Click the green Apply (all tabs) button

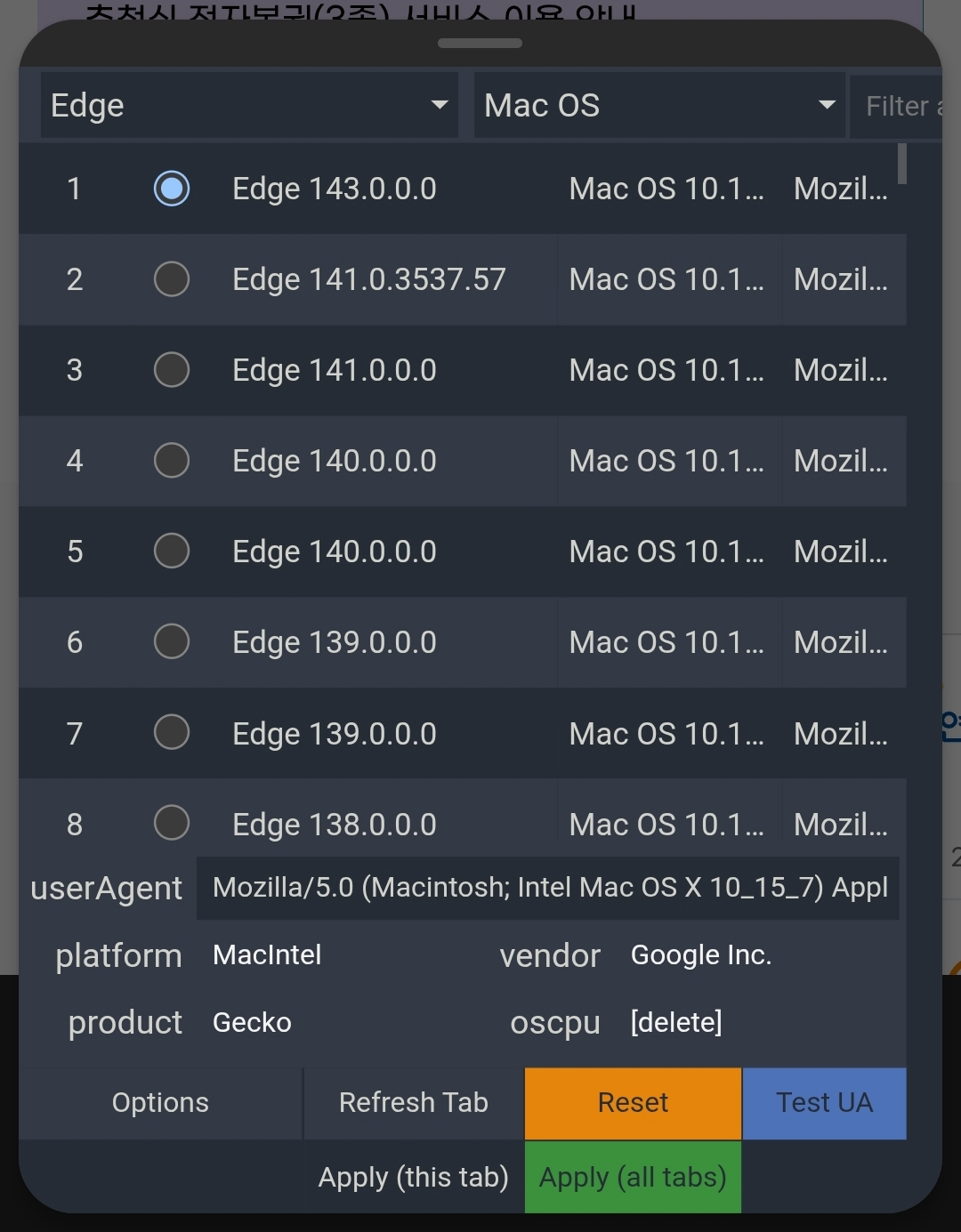[x=633, y=1178]
